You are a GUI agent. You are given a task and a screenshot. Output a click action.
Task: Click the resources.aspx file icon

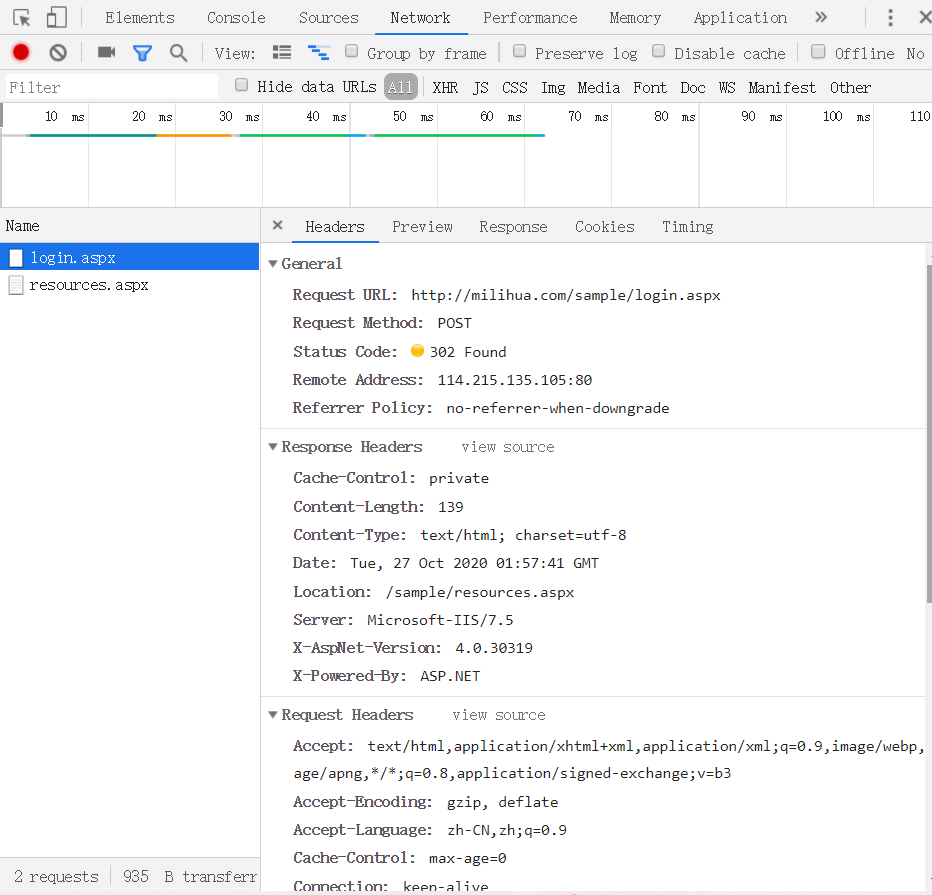point(16,285)
